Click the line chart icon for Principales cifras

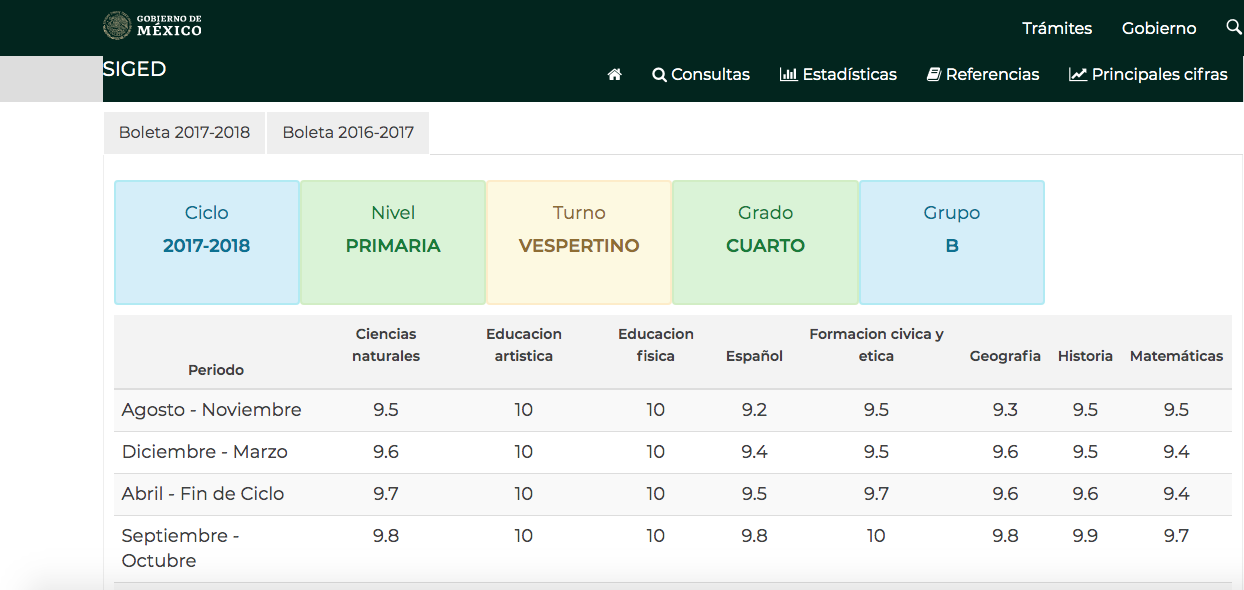[1077, 75]
